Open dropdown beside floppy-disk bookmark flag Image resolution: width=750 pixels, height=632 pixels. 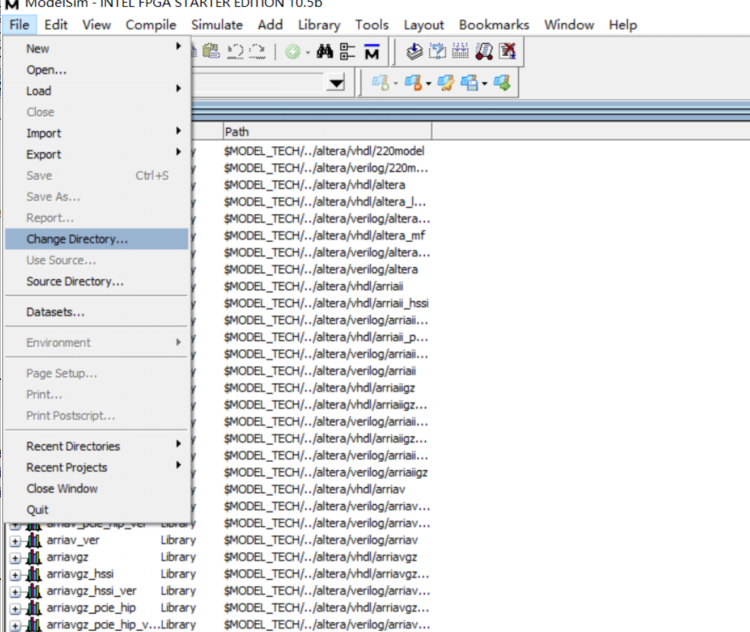pos(485,84)
